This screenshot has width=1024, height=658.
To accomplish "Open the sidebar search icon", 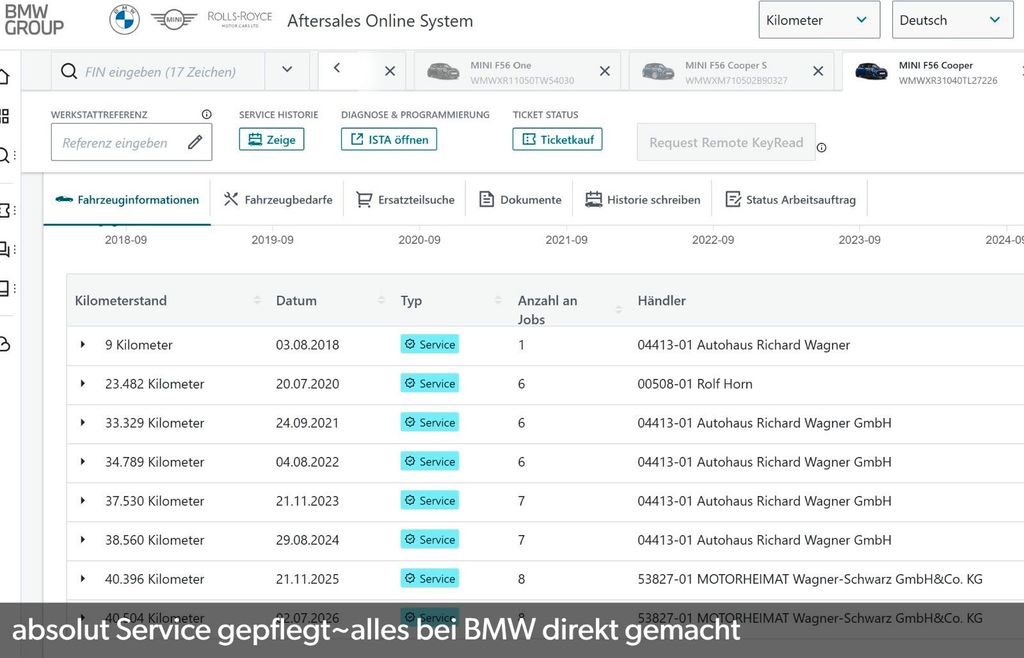I will coord(4,155).
